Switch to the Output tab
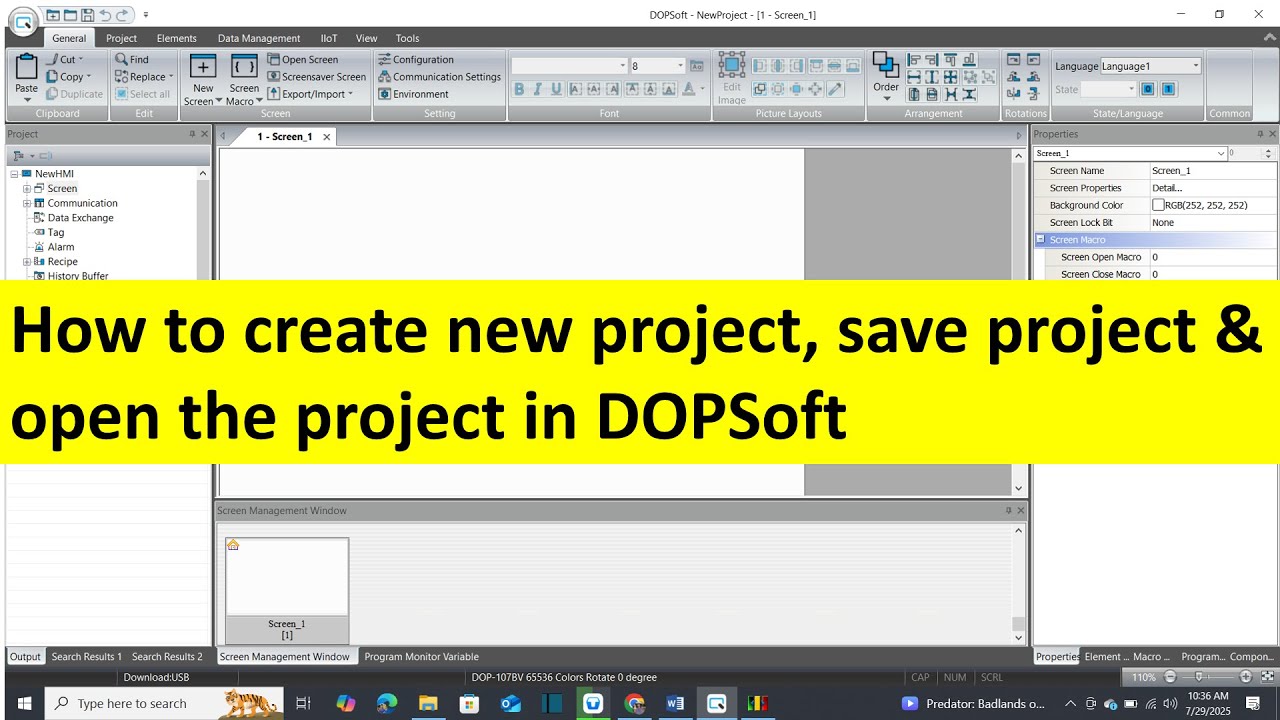 point(25,657)
